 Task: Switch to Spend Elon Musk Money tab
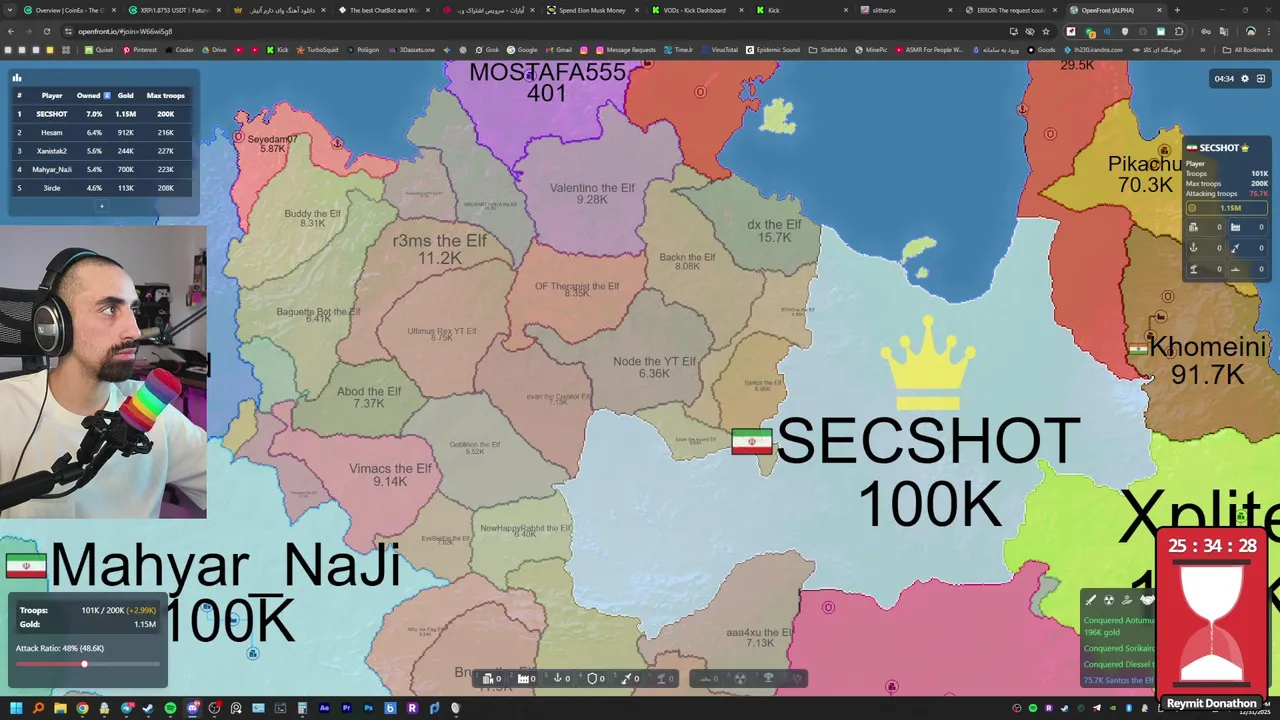coord(594,10)
